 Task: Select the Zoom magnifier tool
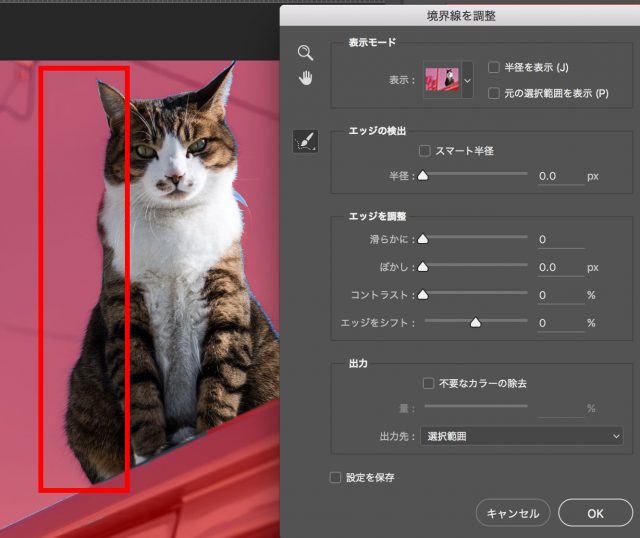(305, 53)
